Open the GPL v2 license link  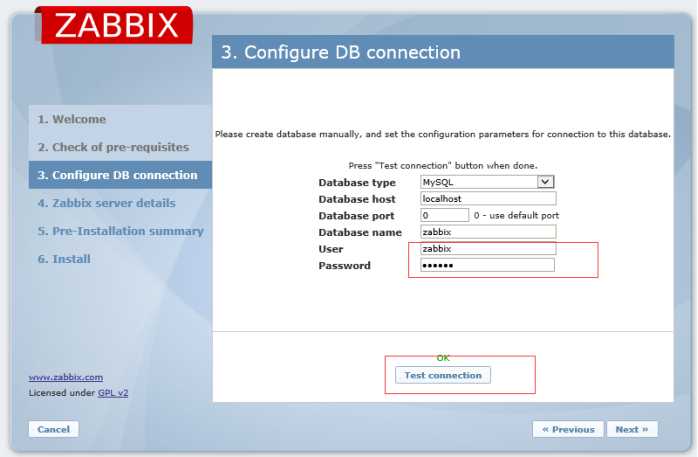click(113, 393)
